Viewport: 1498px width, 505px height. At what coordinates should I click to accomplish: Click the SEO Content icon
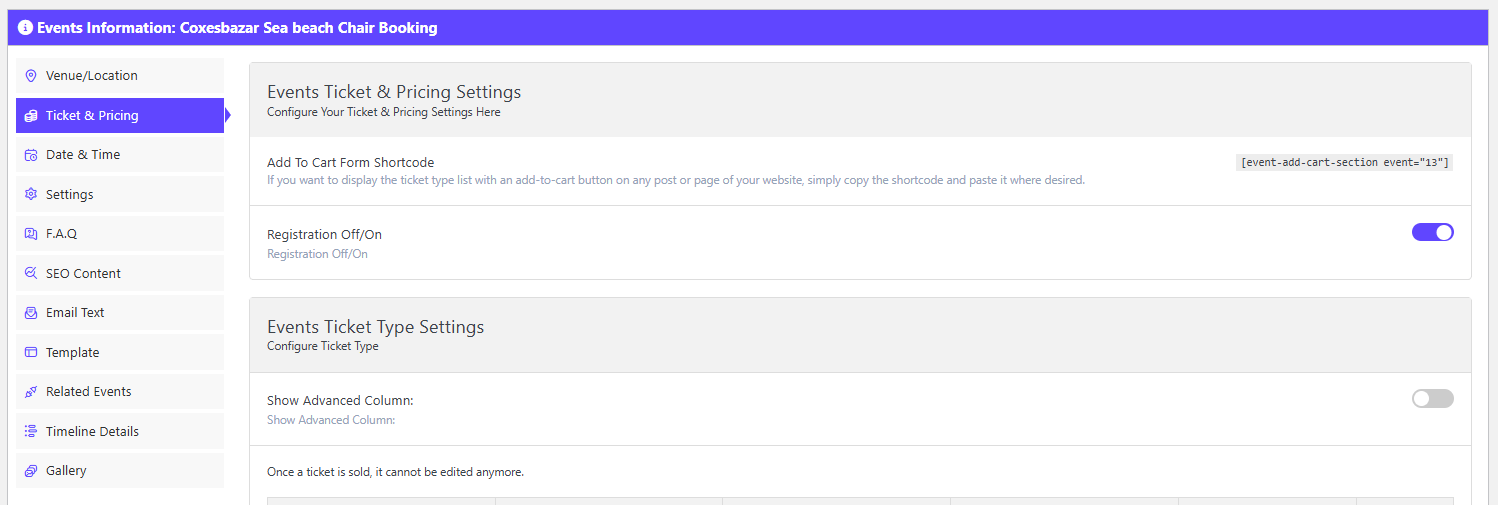[31, 273]
